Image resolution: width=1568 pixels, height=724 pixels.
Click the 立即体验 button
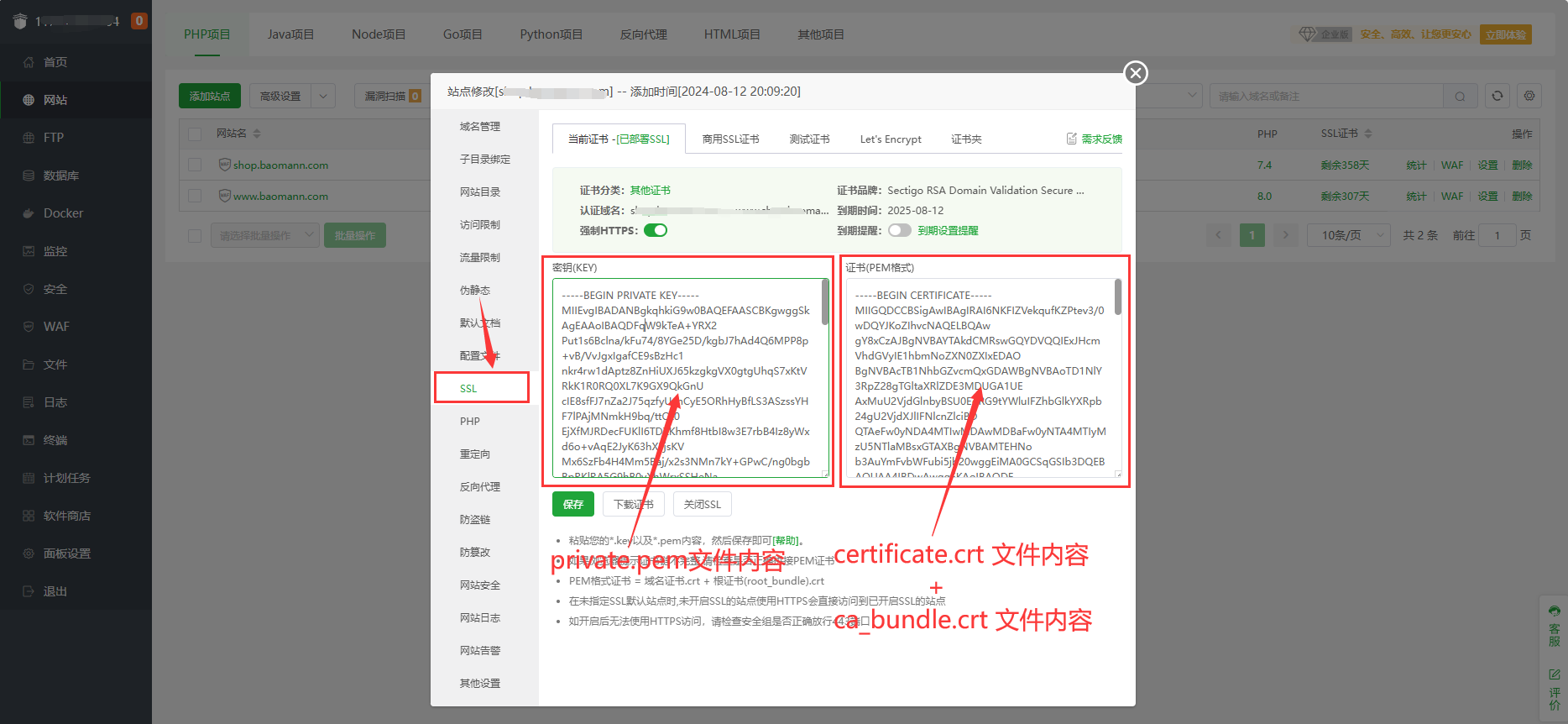click(x=1506, y=34)
